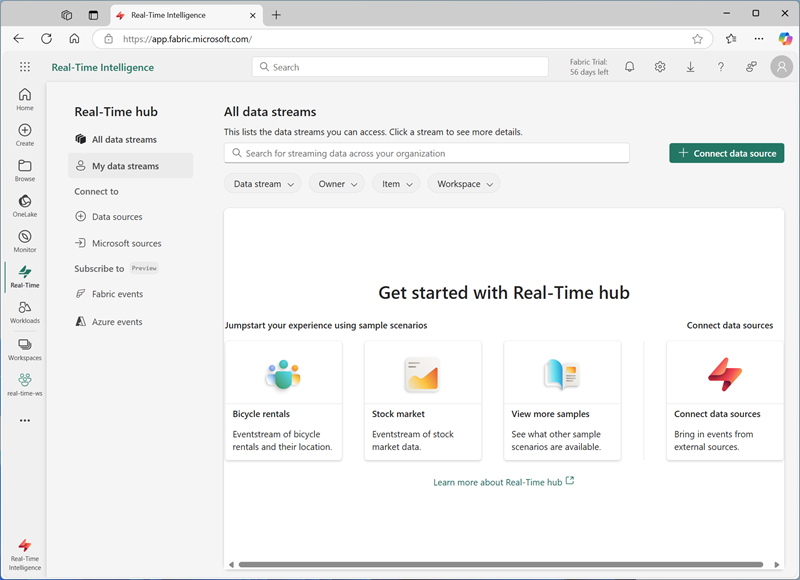Open Azure events under Subscribe to
This screenshot has height=580, width=800.
131,322
